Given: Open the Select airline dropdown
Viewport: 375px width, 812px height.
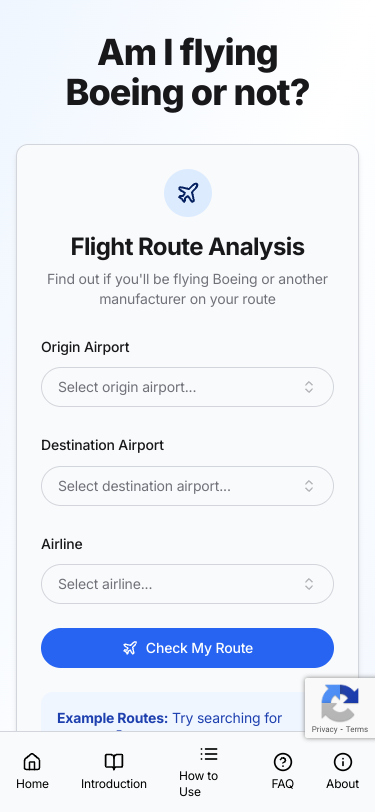Looking at the screenshot, I should (x=188, y=584).
